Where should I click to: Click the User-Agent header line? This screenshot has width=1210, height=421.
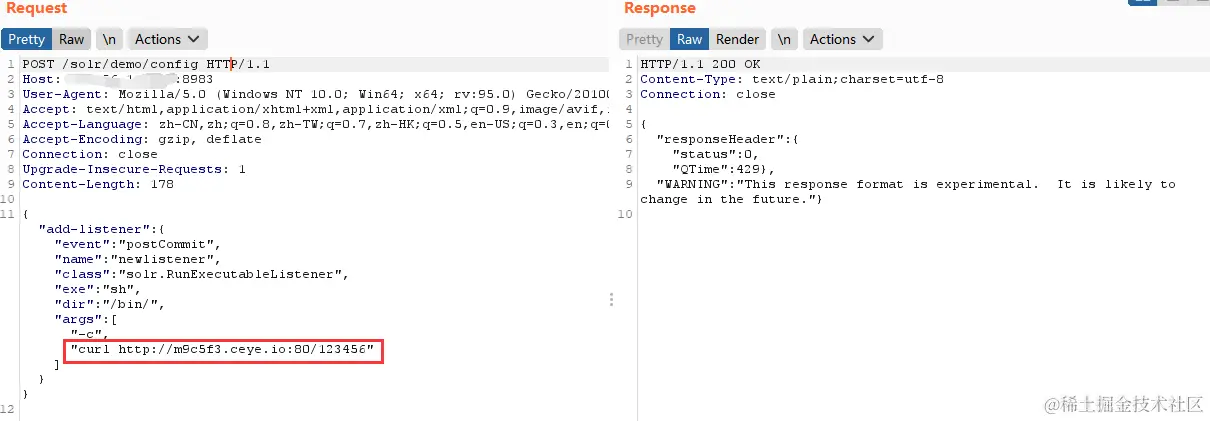point(315,94)
